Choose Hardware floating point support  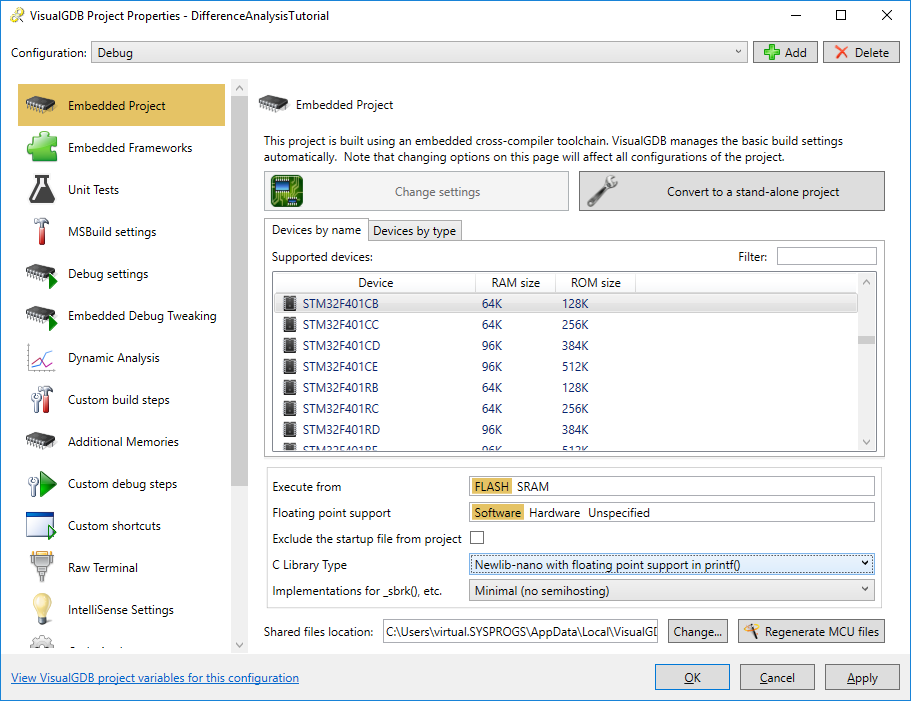(554, 512)
